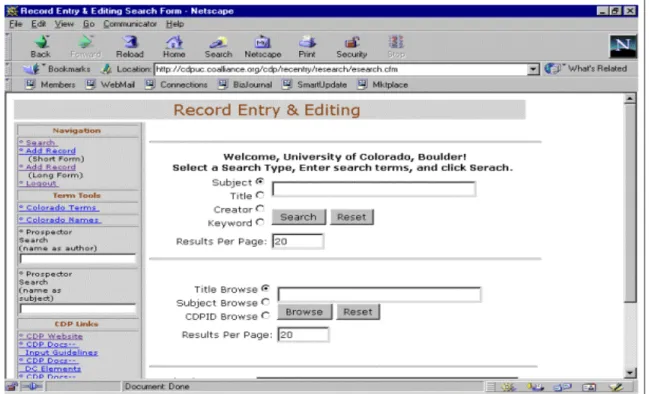This screenshot has width=649, height=394.
Task: Select the Creator search radio button
Action: [x=260, y=209]
